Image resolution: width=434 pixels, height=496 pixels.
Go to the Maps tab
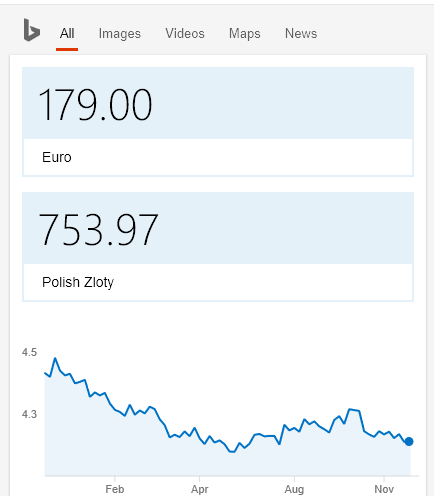pyautogui.click(x=245, y=34)
